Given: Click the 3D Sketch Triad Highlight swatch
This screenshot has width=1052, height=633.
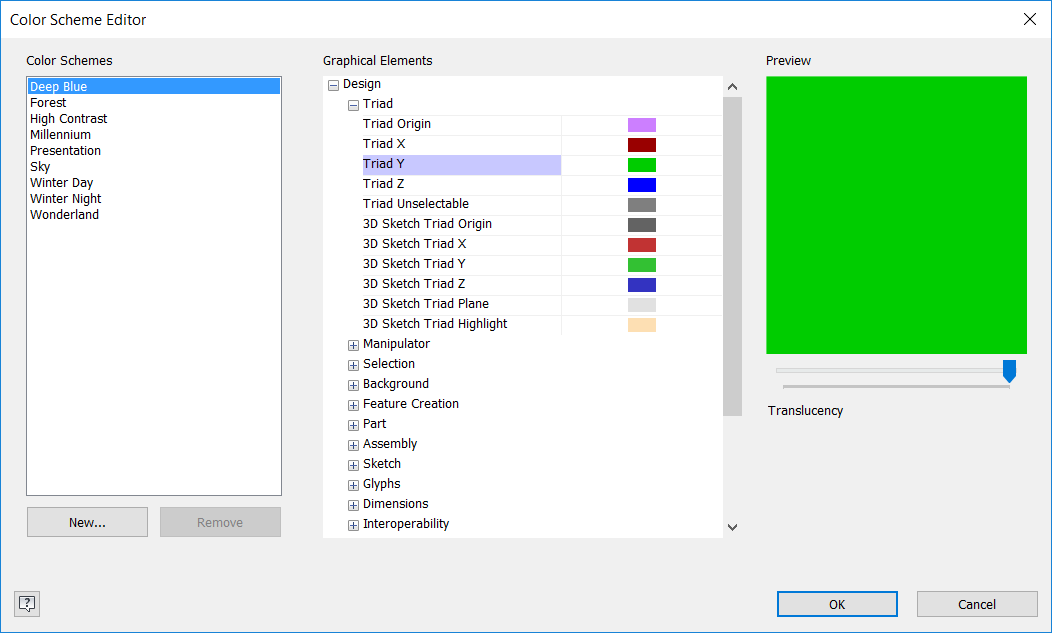Looking at the screenshot, I should [x=641, y=325].
